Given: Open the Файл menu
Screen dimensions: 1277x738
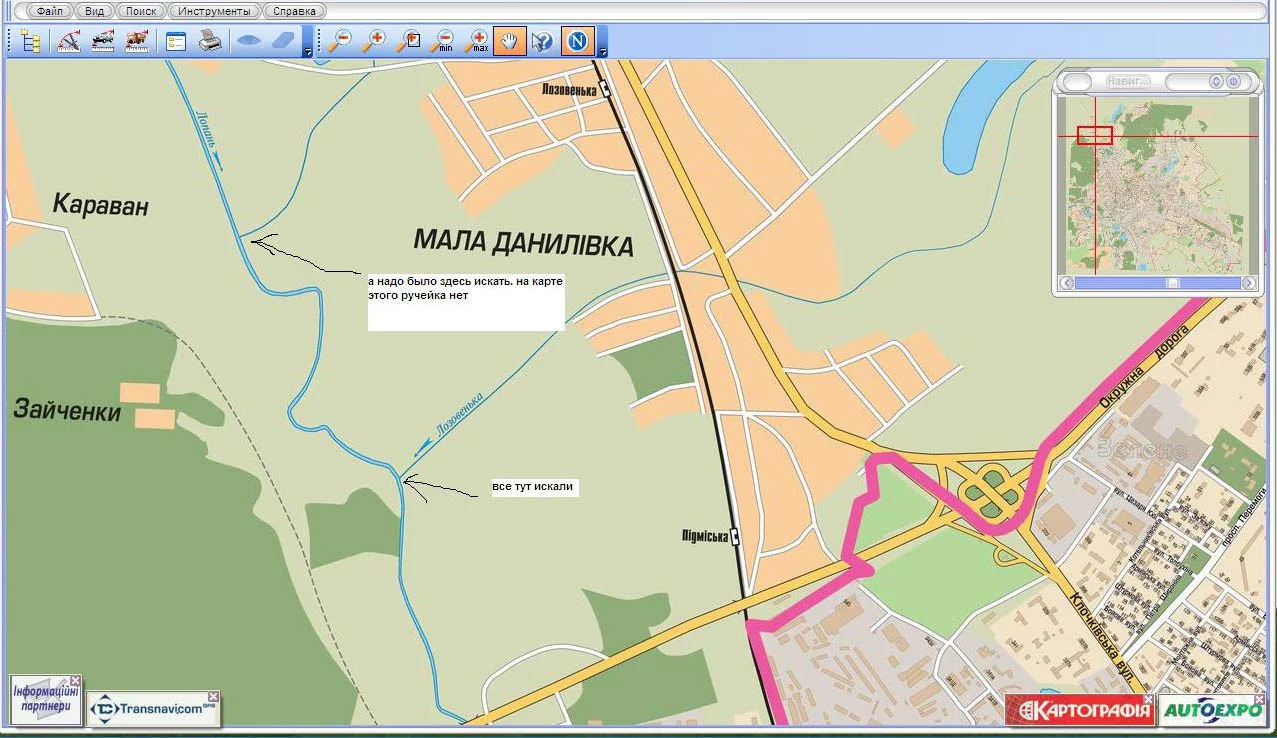Looking at the screenshot, I should pyautogui.click(x=50, y=11).
